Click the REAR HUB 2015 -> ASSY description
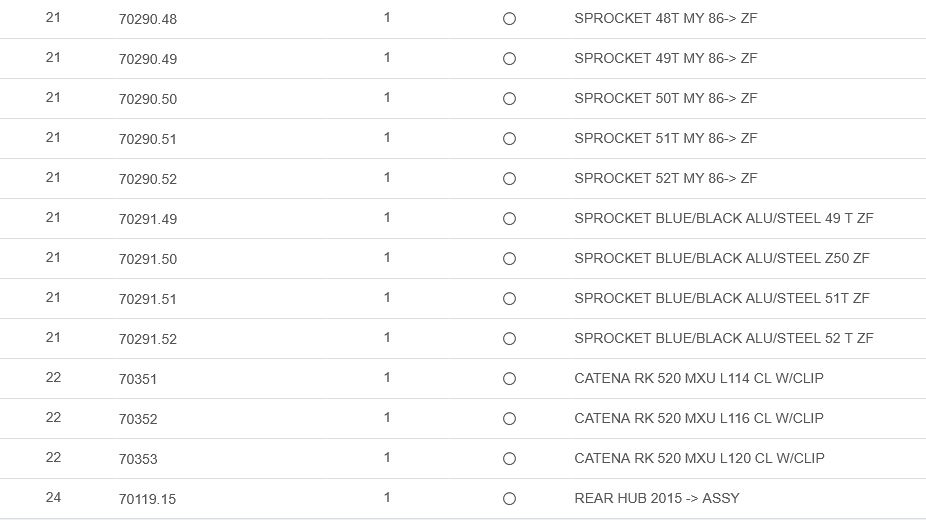The image size is (926, 520). coord(656,498)
